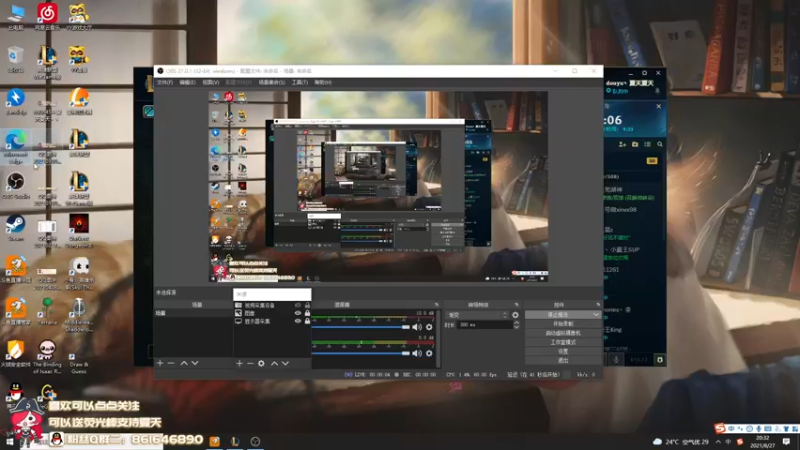Open the OBS taskbar icon
Screen dimensions: 800x450
[x=255, y=441]
